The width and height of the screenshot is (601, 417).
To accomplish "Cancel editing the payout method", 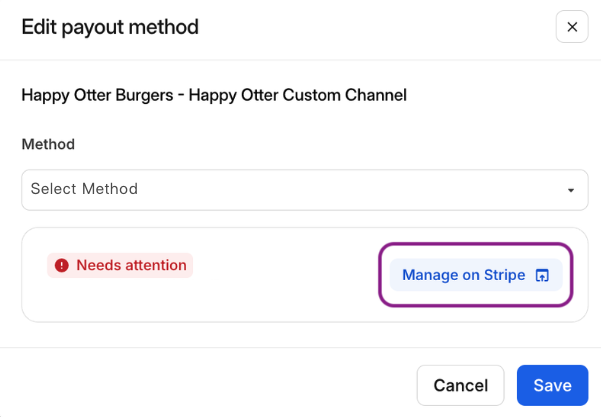I will pos(460,385).
